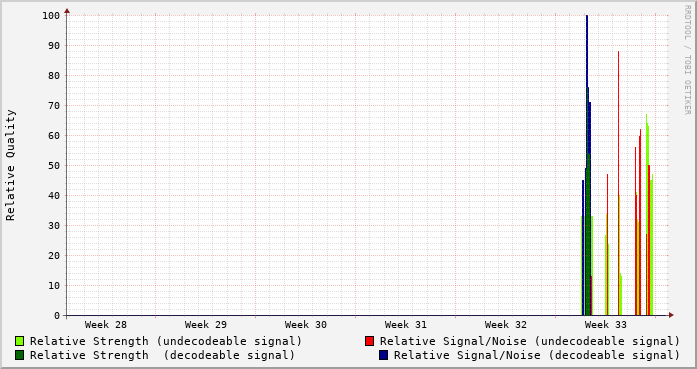697x369 pixels.
Task: Select the Week 31 axis label
Action: [406, 325]
